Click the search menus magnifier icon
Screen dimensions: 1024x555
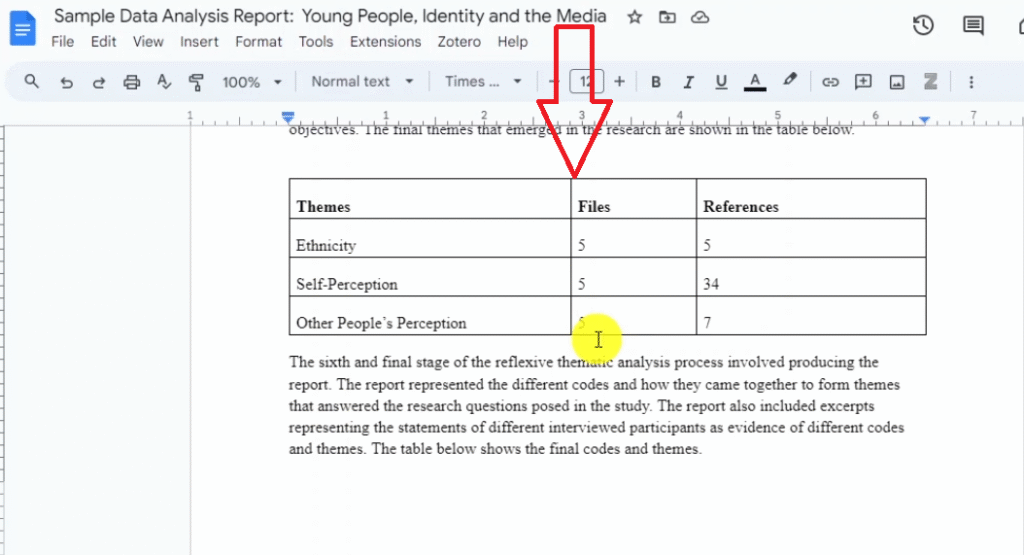coord(32,82)
